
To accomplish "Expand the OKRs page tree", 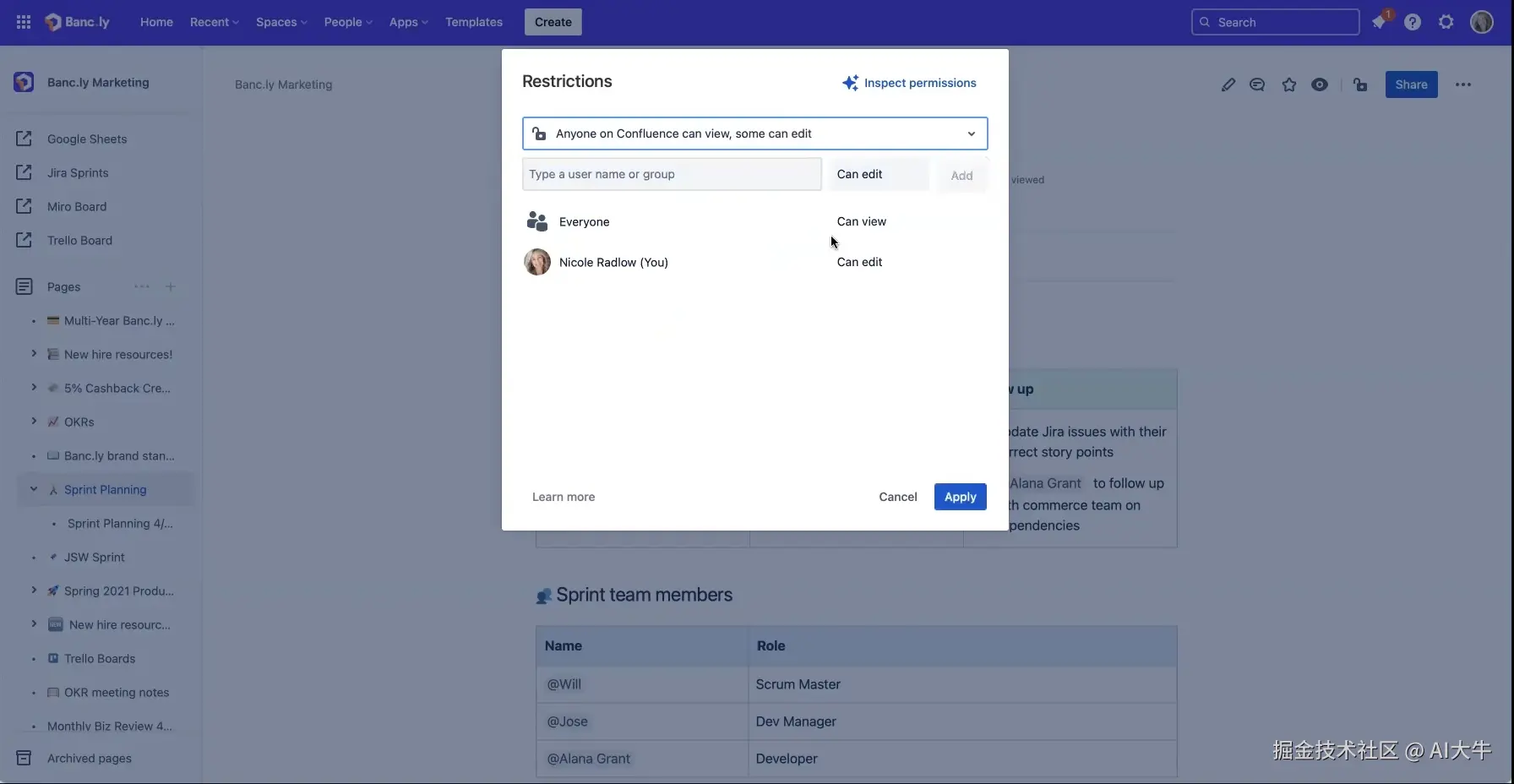I will point(34,422).
